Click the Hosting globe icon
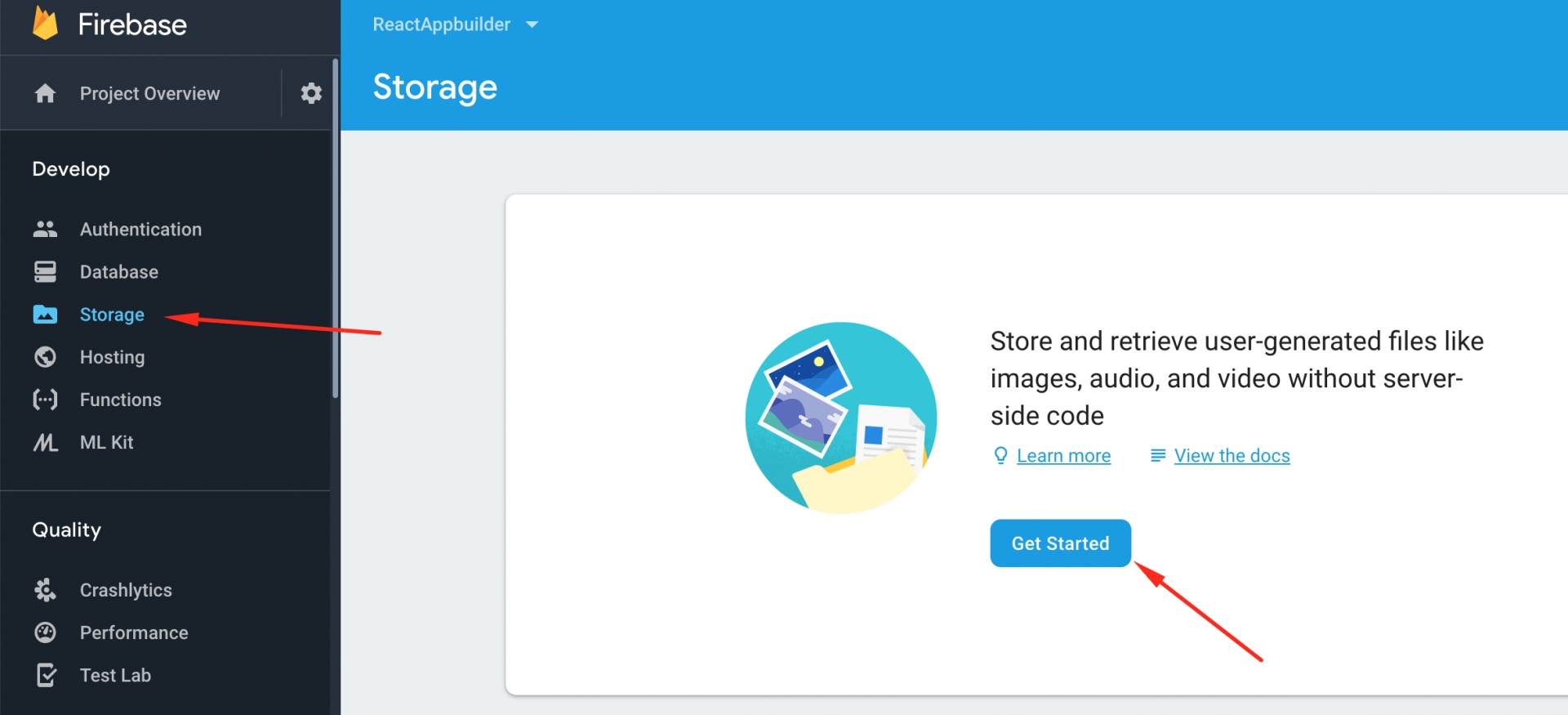Viewport: 1568px width, 715px height. 46,357
